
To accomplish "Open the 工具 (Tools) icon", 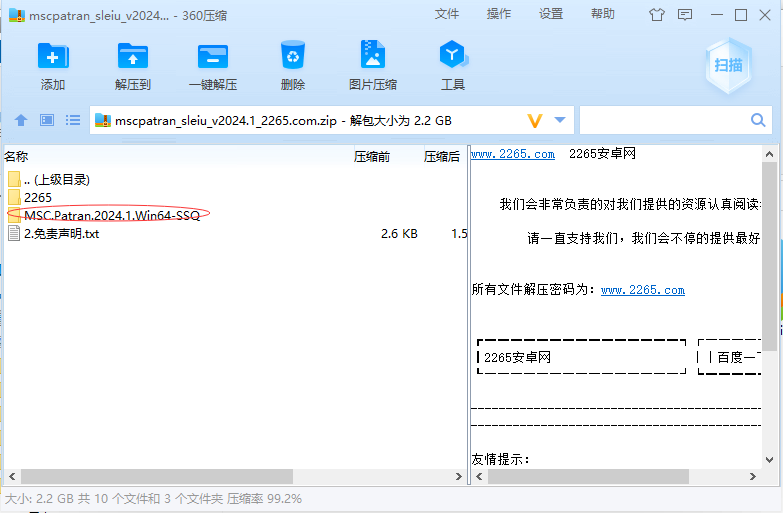I will [453, 54].
